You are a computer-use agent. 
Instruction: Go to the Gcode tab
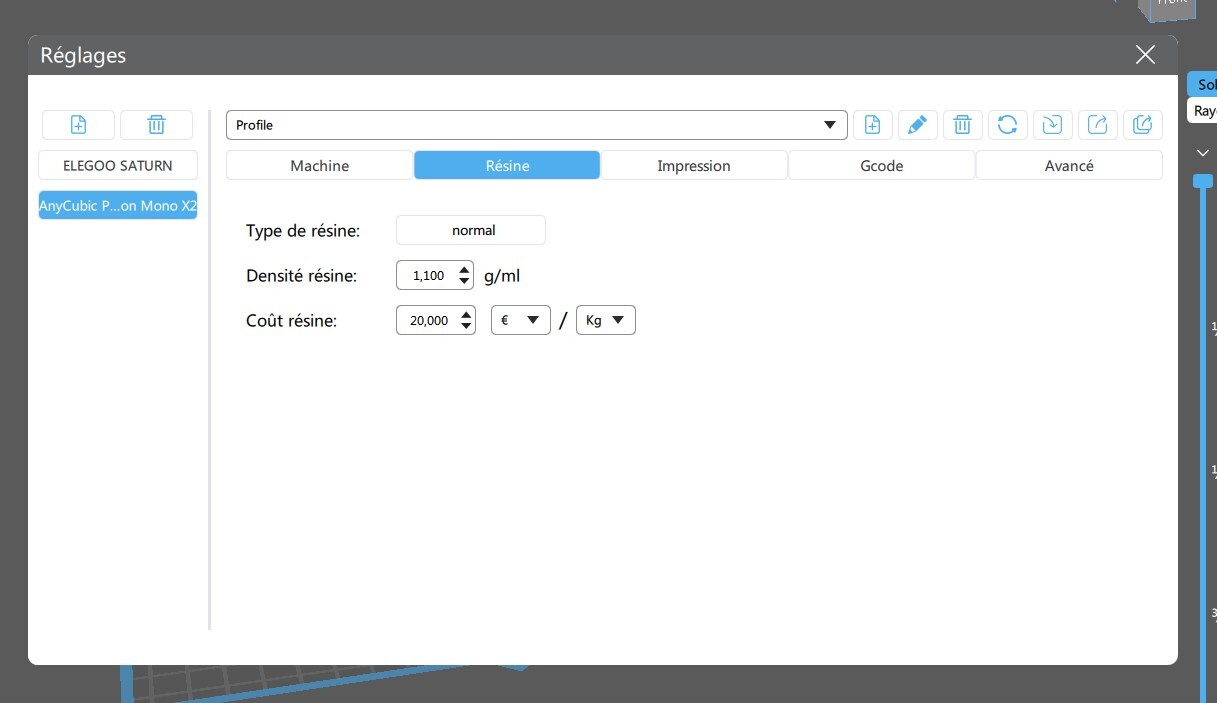[x=881, y=165]
